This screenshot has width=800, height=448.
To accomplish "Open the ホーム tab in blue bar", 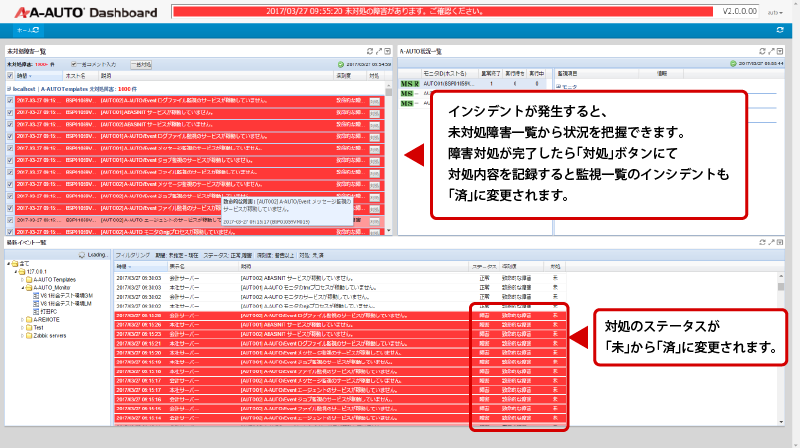I will (28, 30).
